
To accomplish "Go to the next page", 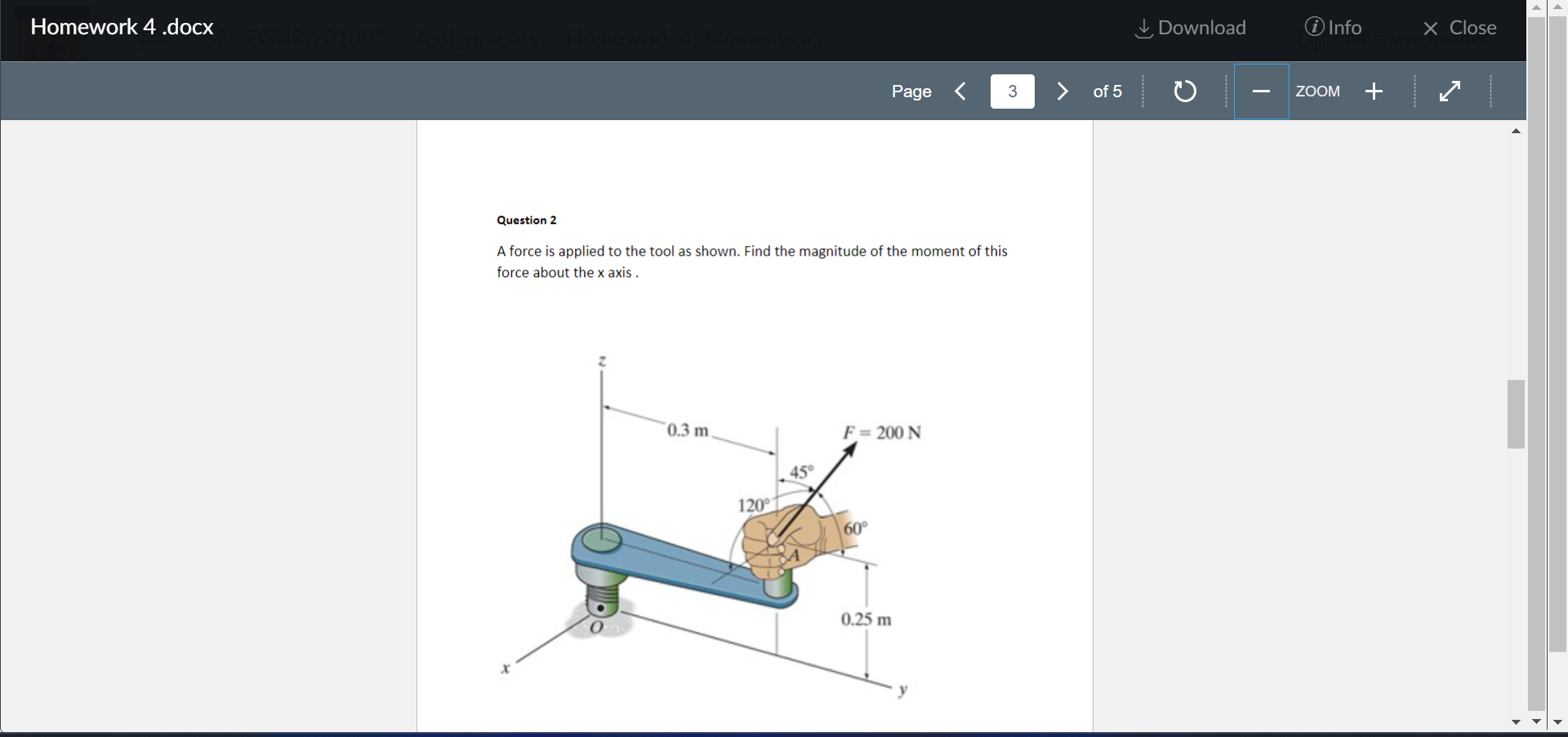I will (x=1062, y=91).
